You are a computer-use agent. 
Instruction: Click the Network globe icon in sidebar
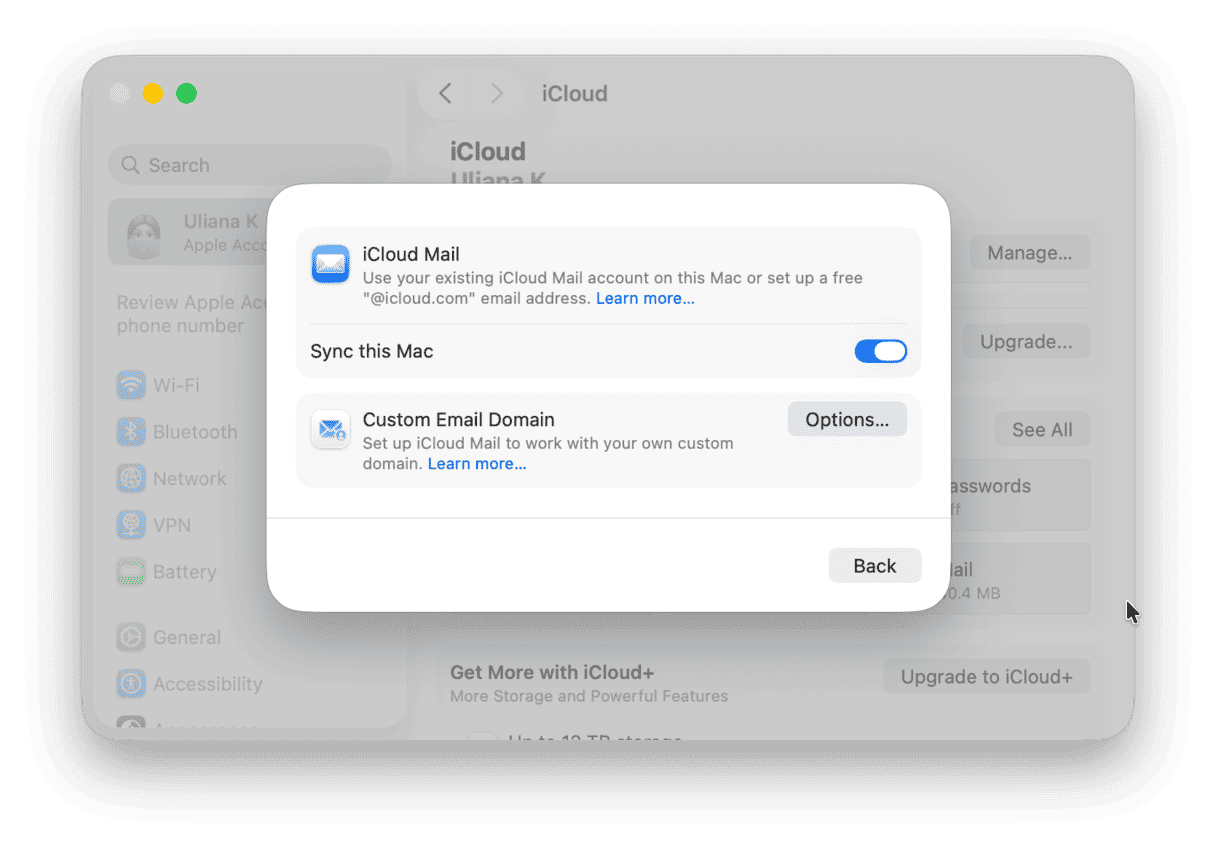point(131,479)
